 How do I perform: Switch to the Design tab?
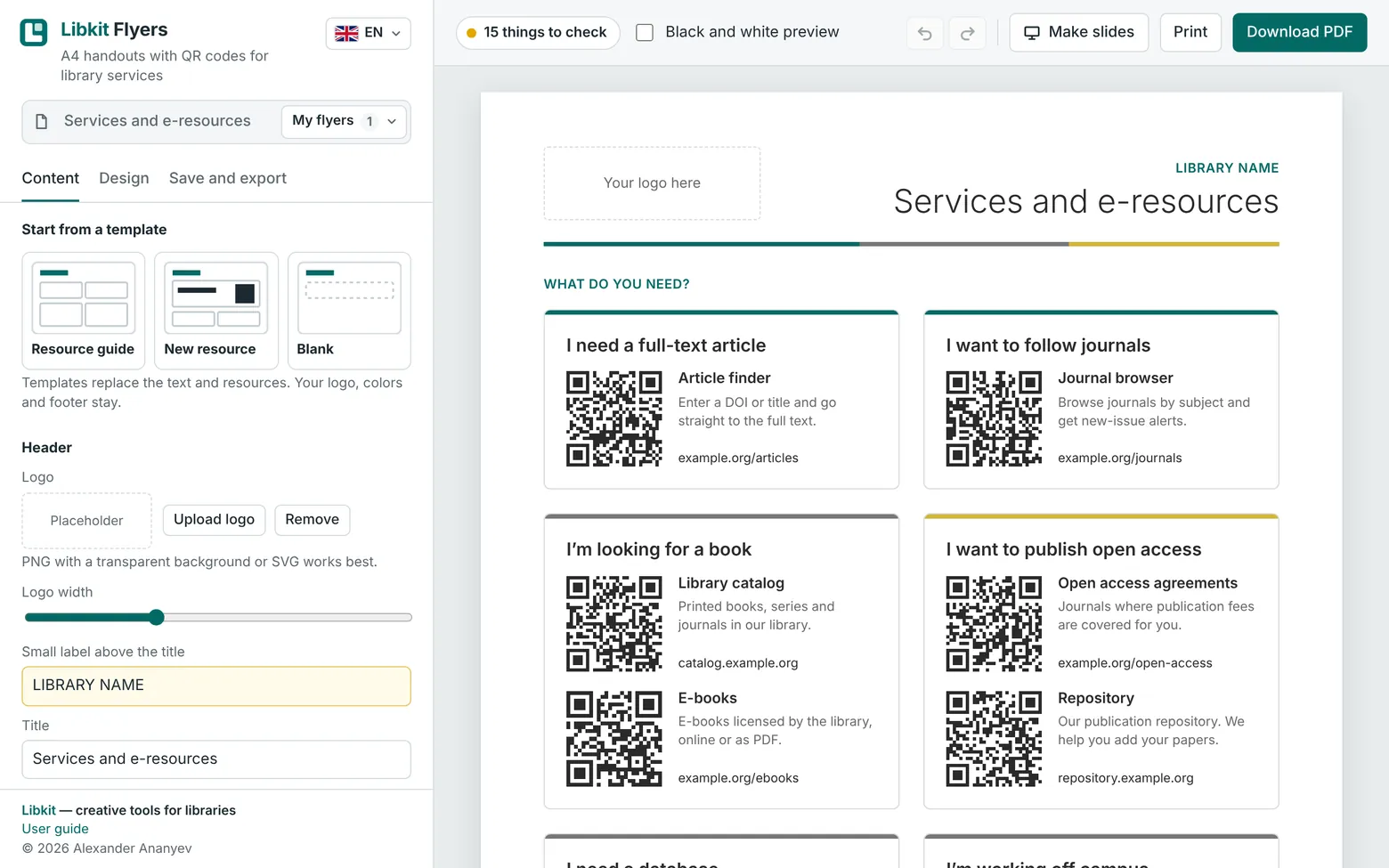coord(124,178)
